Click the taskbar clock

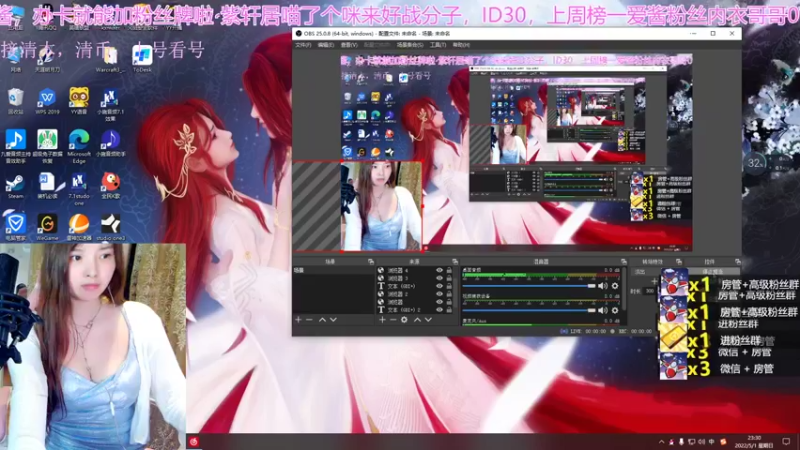[754, 441]
